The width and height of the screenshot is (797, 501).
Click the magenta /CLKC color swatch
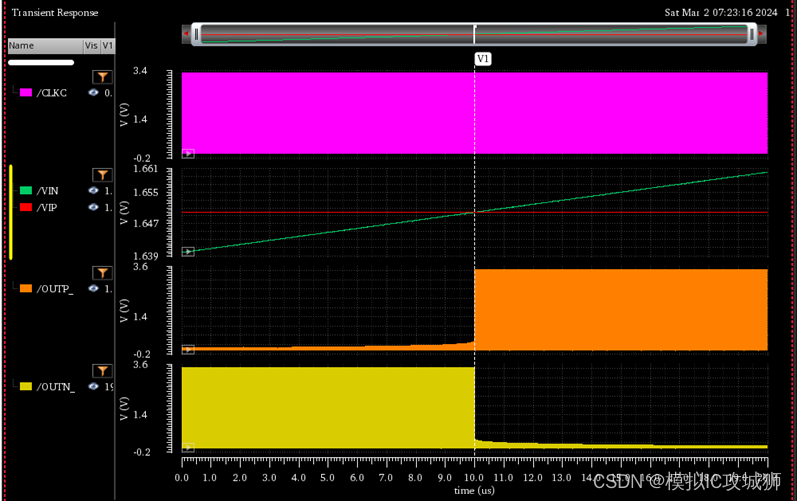[x=26, y=92]
